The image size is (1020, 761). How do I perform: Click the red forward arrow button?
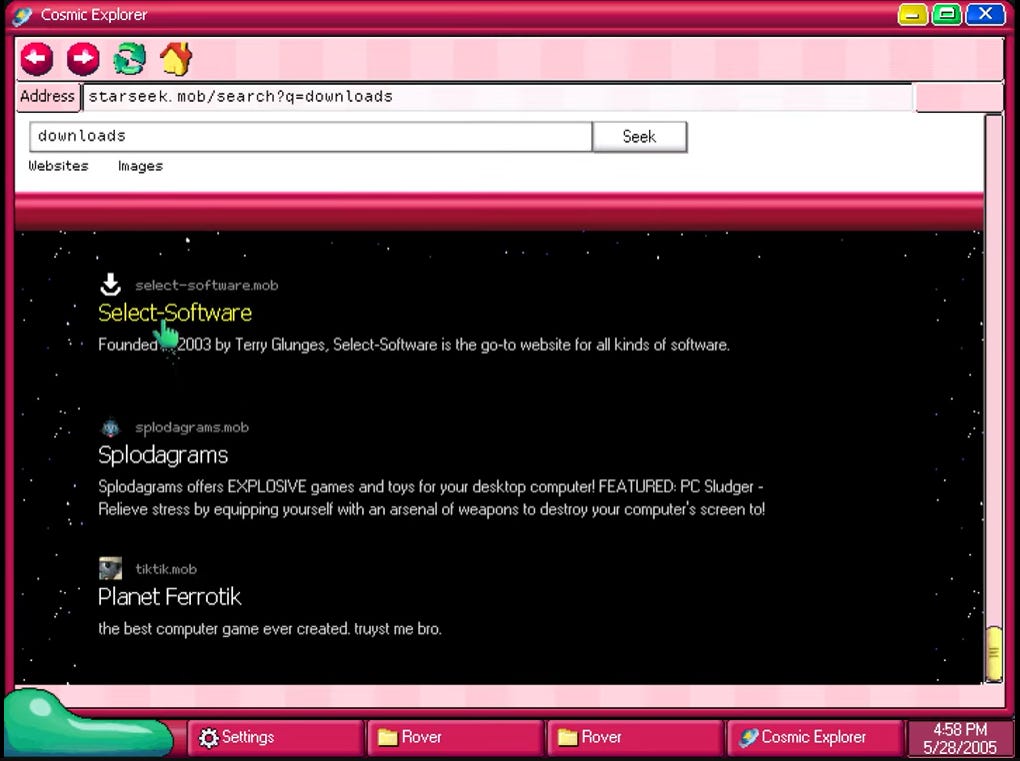pos(83,59)
